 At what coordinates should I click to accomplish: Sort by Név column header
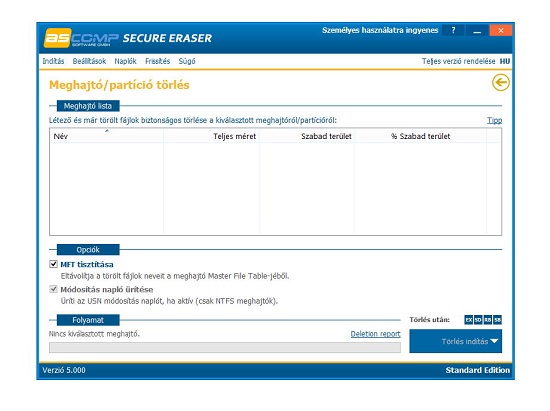(x=107, y=136)
